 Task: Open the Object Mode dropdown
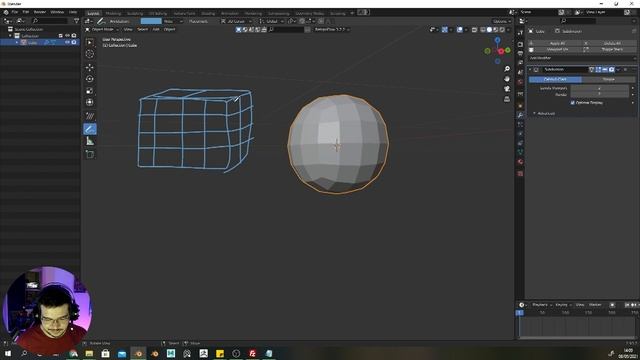[x=102, y=29]
